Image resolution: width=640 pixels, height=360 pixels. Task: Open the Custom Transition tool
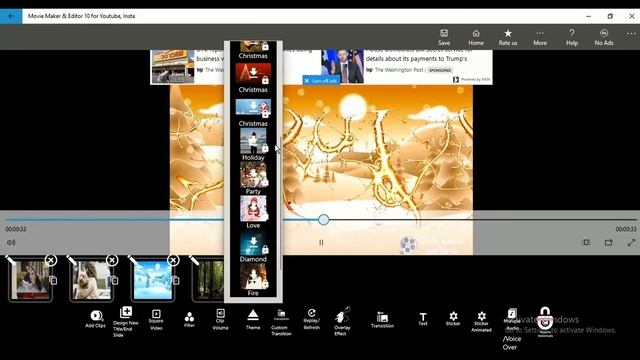281,322
